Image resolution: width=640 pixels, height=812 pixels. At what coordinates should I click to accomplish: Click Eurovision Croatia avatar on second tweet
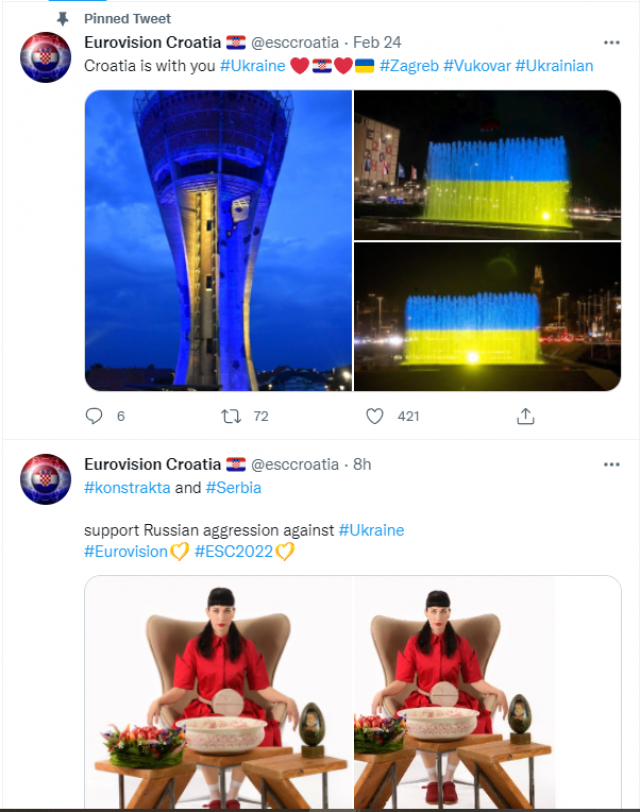46,480
